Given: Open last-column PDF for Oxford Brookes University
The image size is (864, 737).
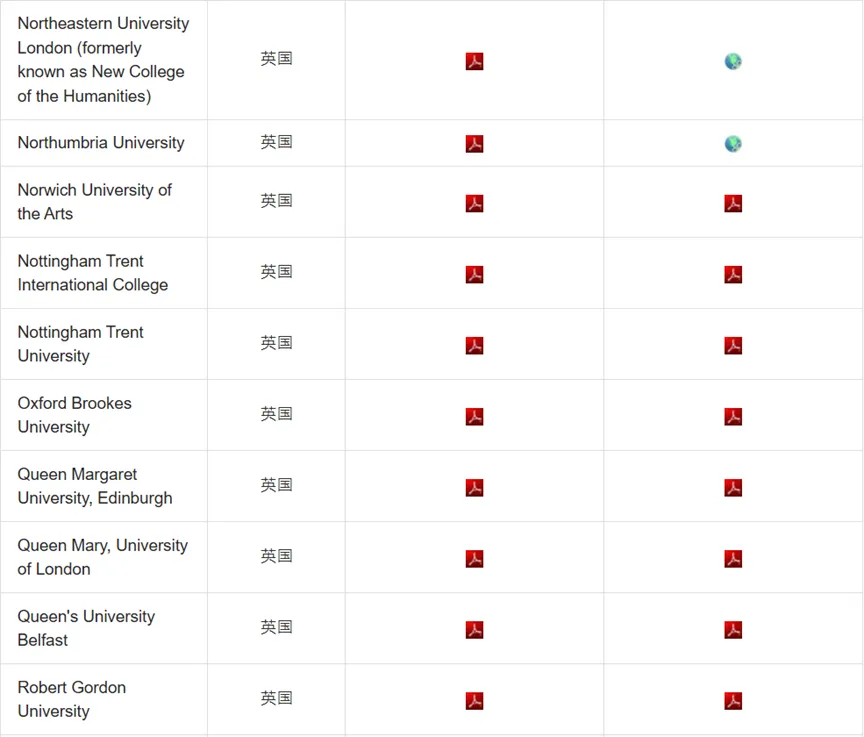Looking at the screenshot, I should [x=733, y=416].
